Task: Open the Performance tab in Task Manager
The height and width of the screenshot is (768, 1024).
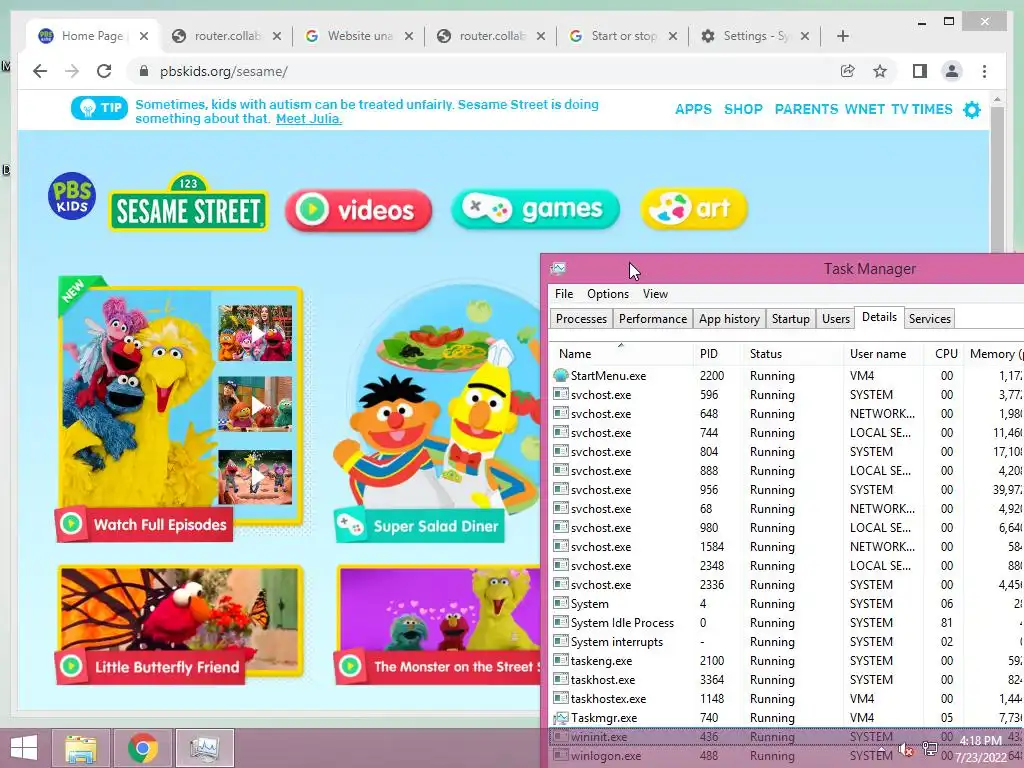Action: tap(652, 319)
